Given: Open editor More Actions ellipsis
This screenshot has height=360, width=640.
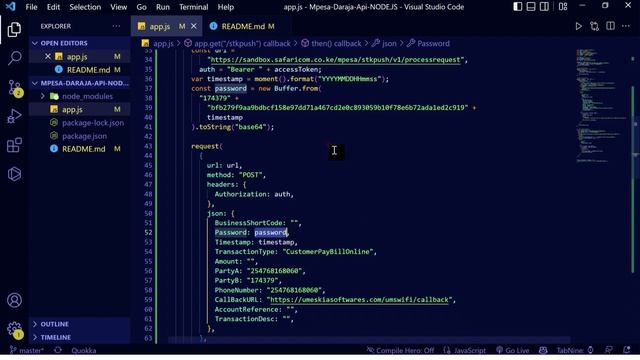Looking at the screenshot, I should point(626,26).
